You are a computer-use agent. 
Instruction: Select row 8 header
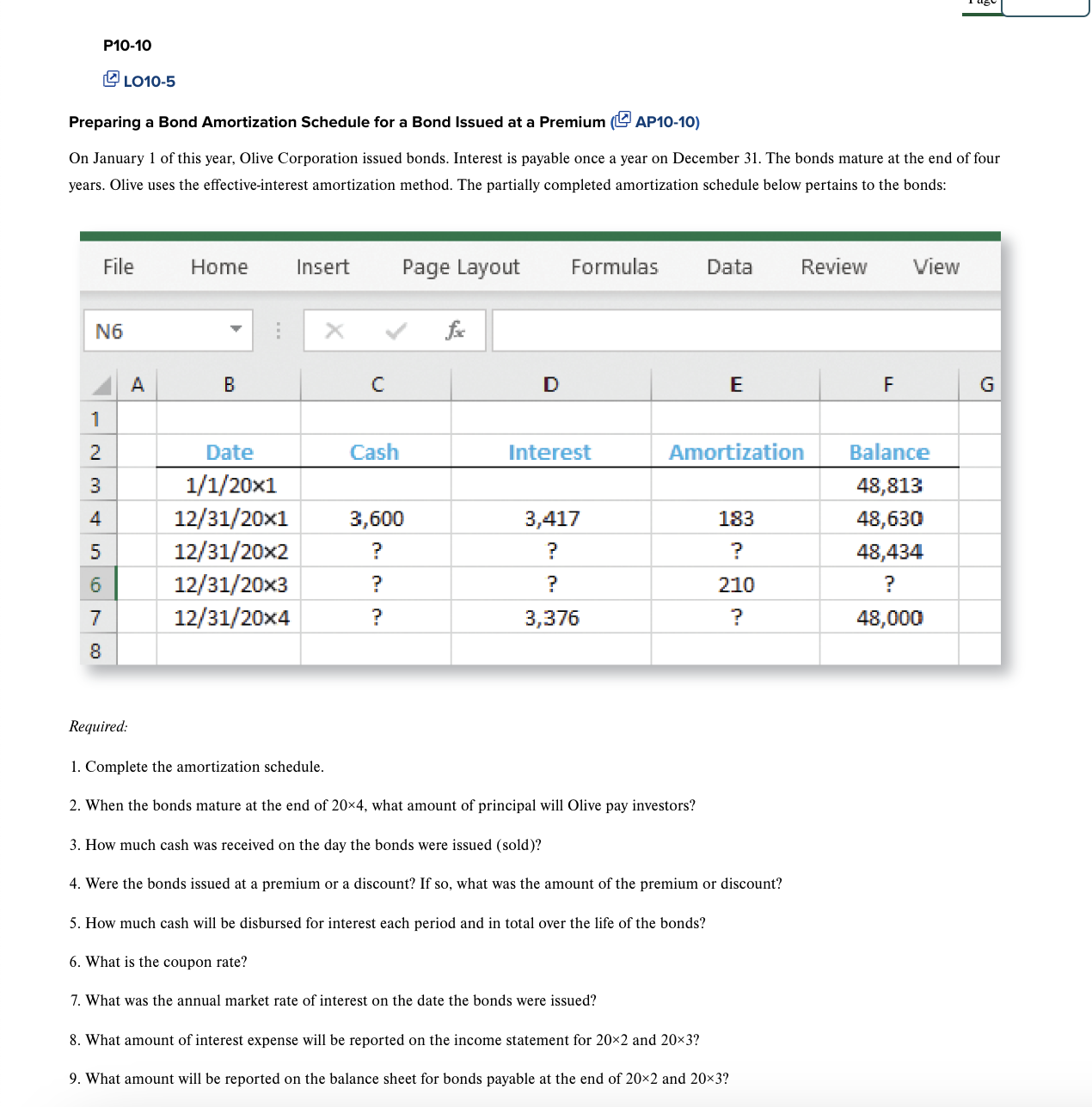pos(98,651)
